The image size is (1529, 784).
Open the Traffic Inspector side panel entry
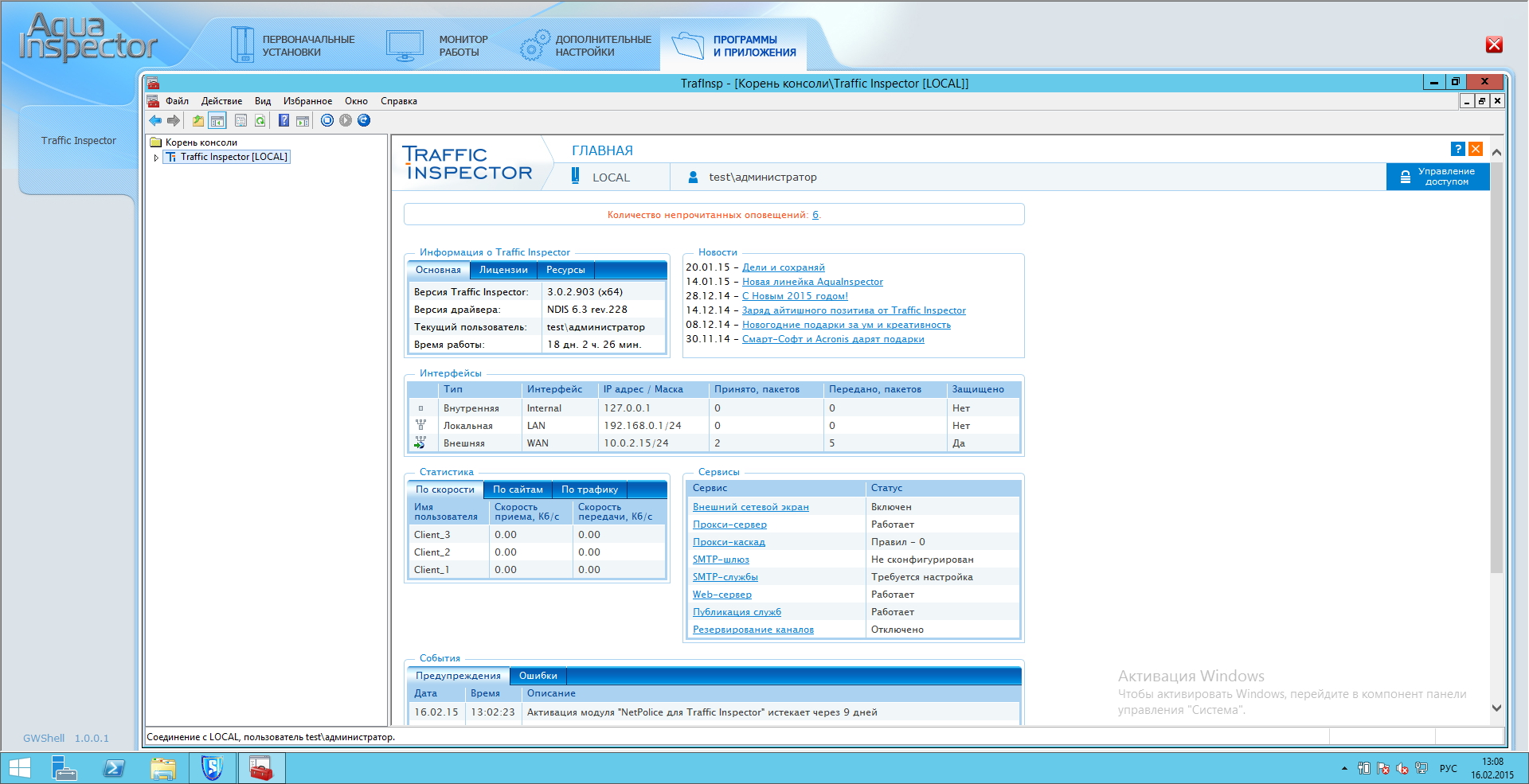[x=78, y=141]
